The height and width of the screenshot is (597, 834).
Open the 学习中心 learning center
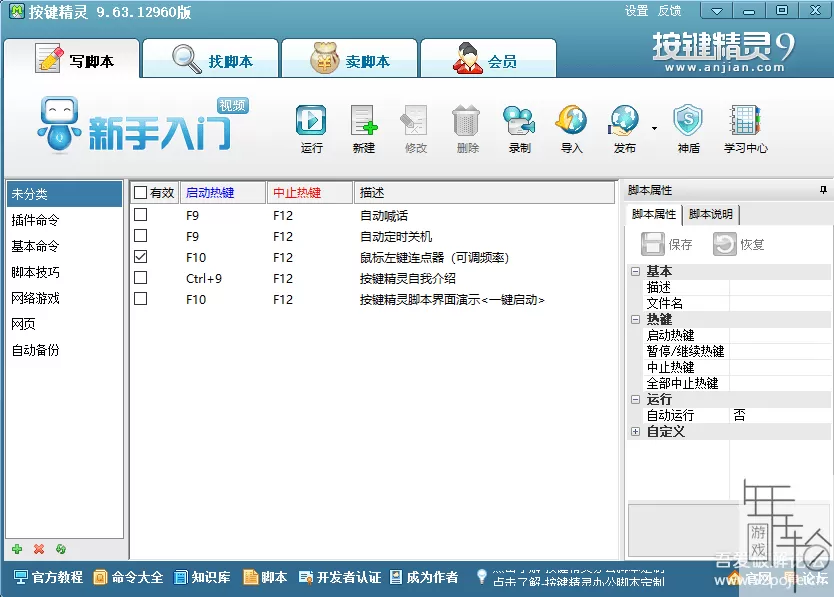746,129
